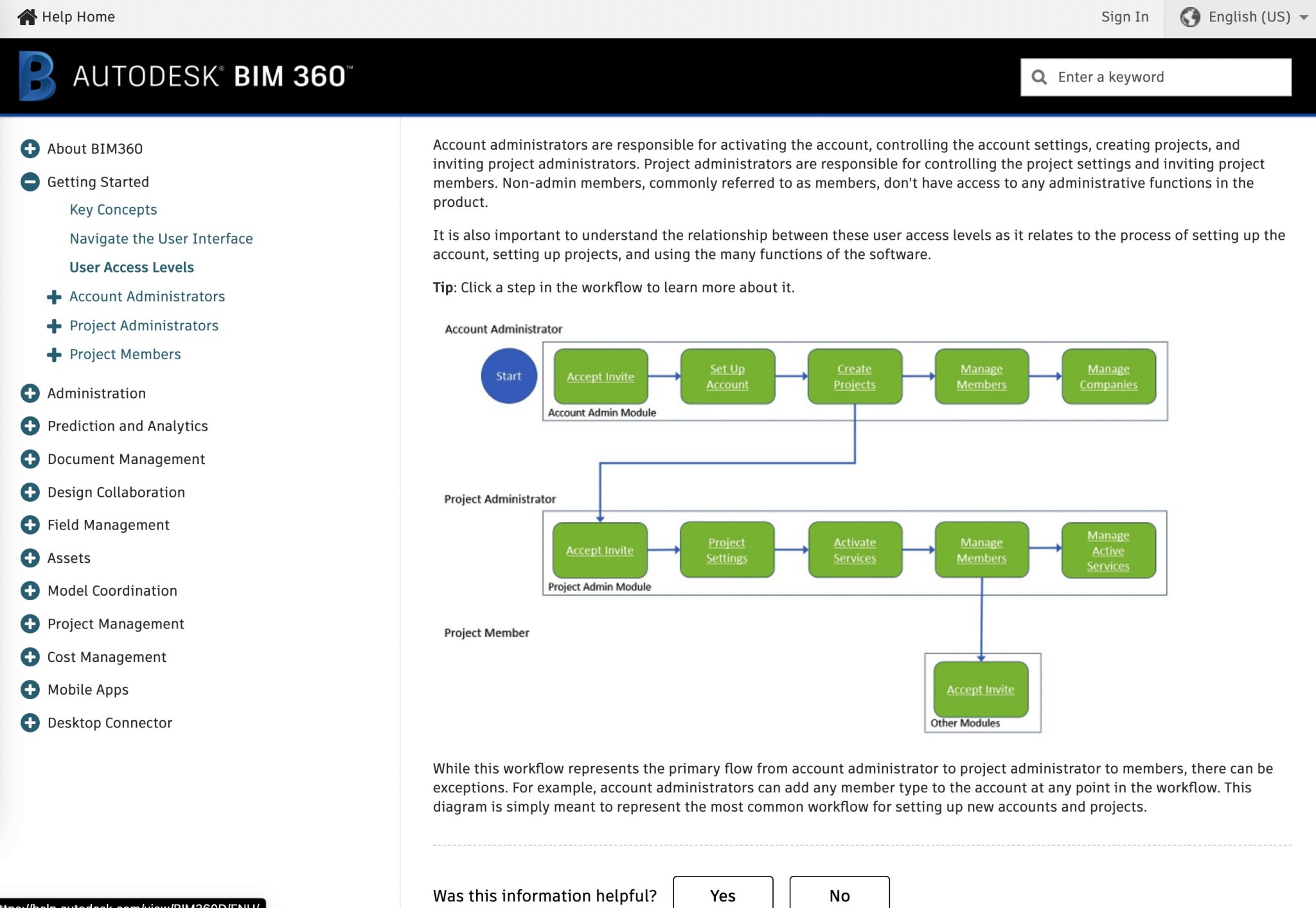This screenshot has width=1316, height=908.
Task: Expand the Assets section
Action: point(30,558)
